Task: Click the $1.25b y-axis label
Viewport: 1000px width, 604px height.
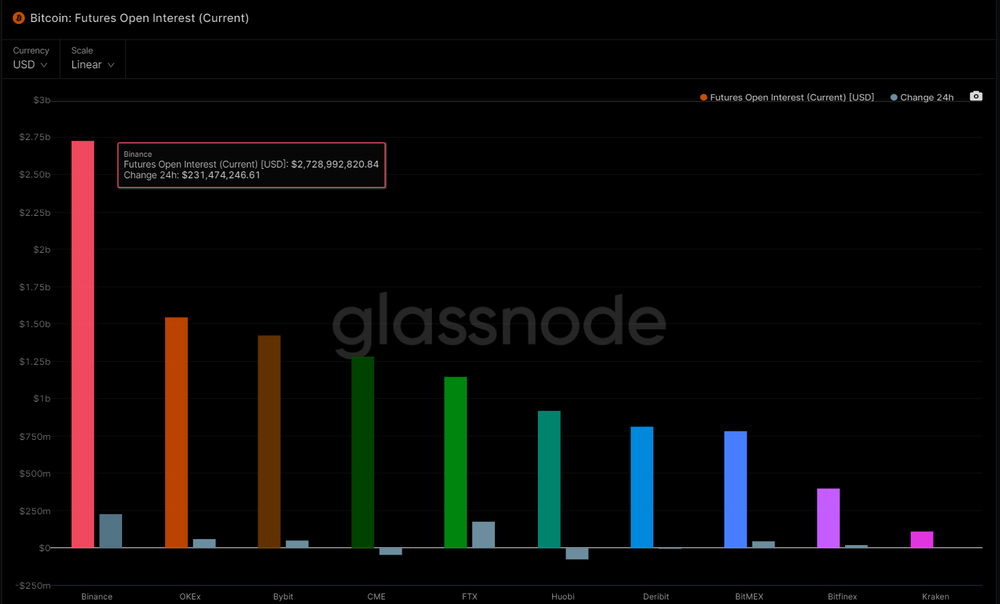Action: coord(34,362)
